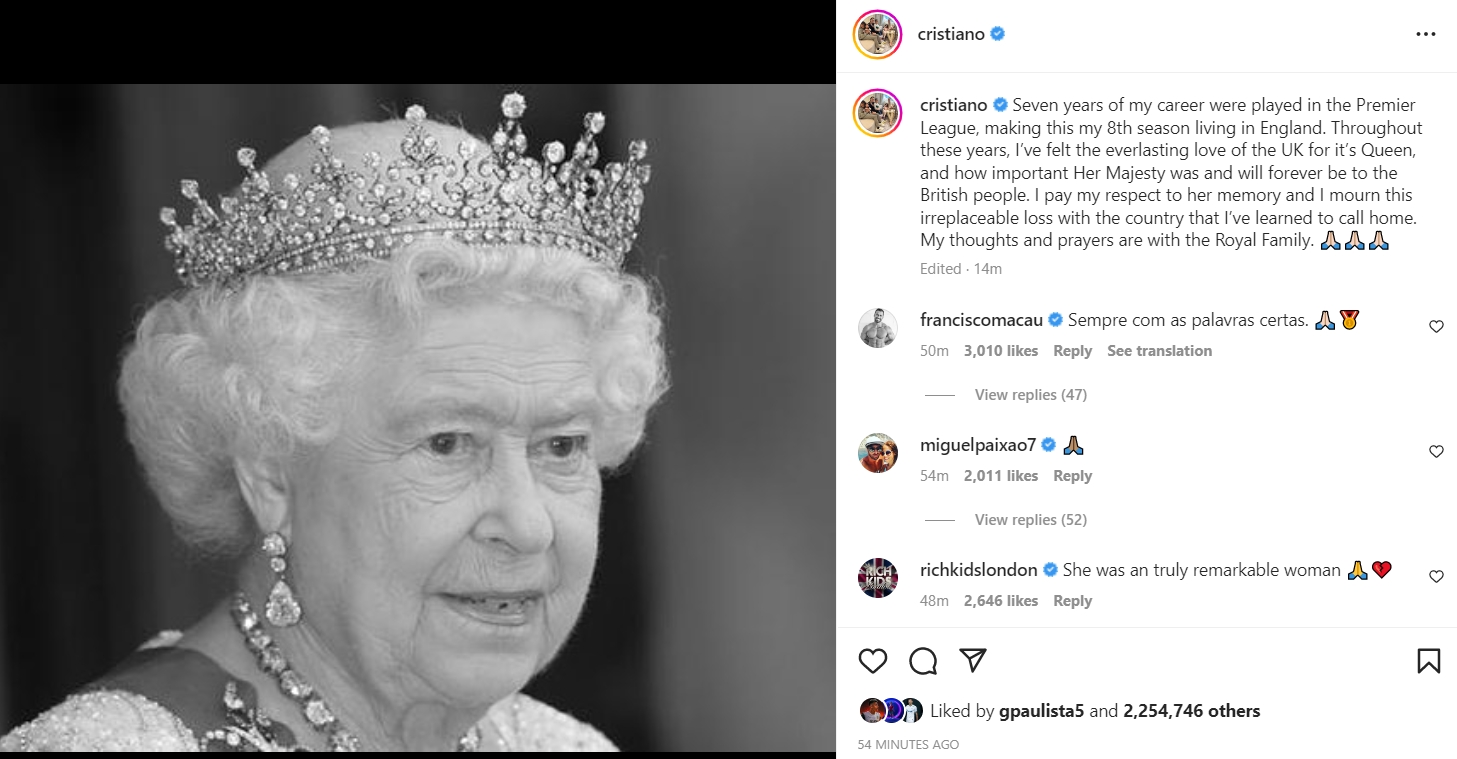
Task: Open gpaulista5 profile link
Action: coord(1041,711)
